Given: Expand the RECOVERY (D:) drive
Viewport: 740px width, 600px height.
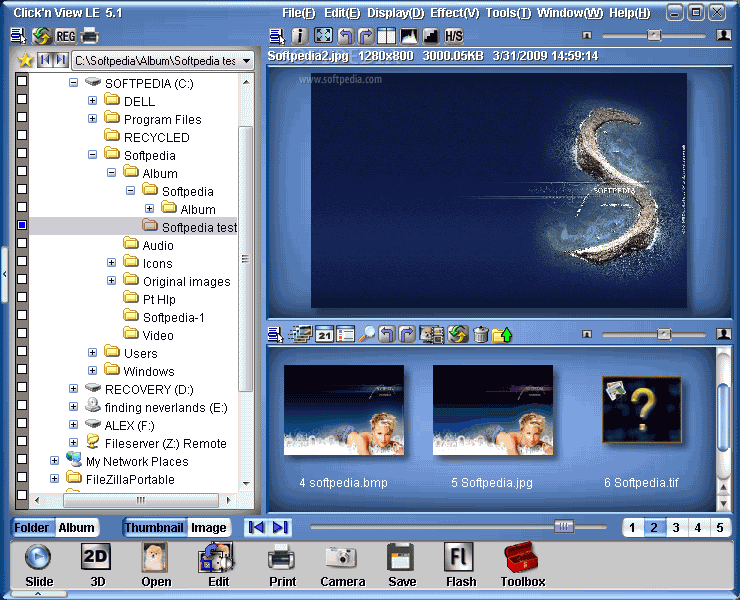Looking at the screenshot, I should (x=73, y=389).
